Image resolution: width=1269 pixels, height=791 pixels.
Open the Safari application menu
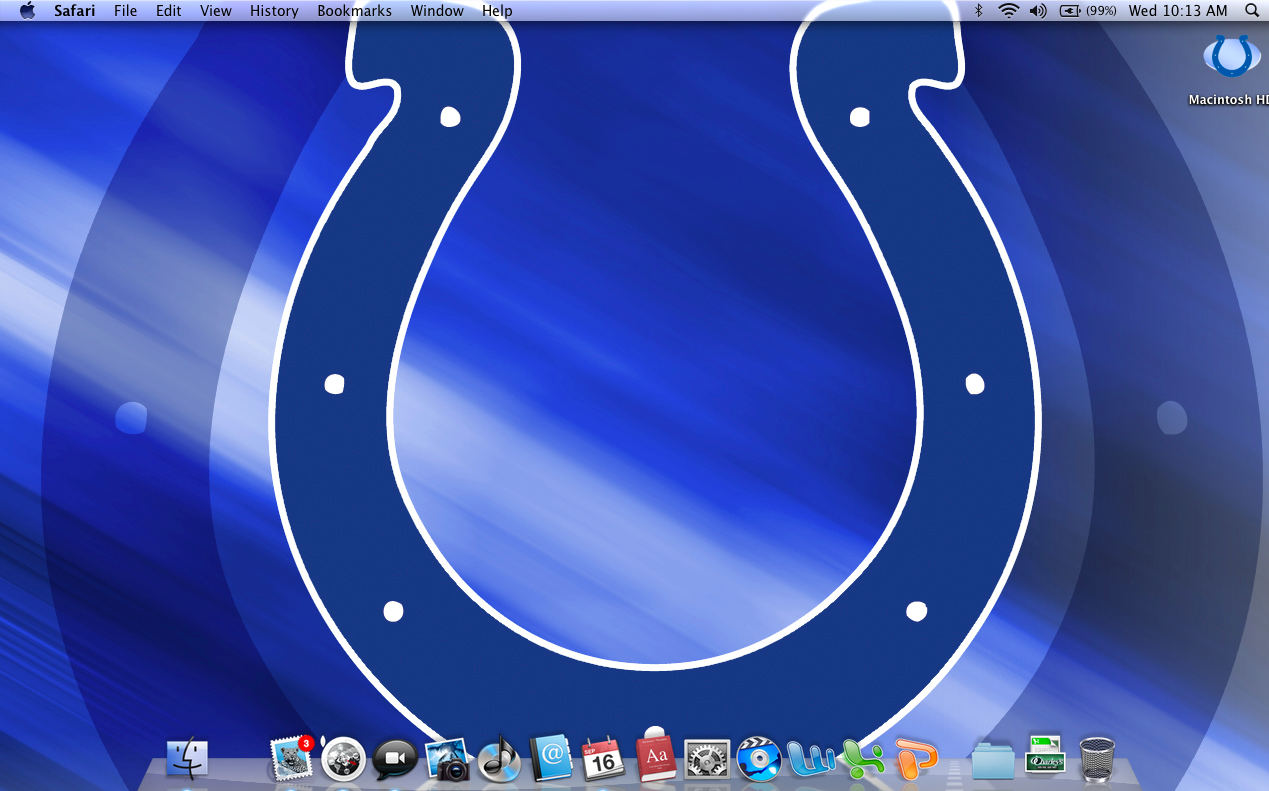(x=75, y=11)
